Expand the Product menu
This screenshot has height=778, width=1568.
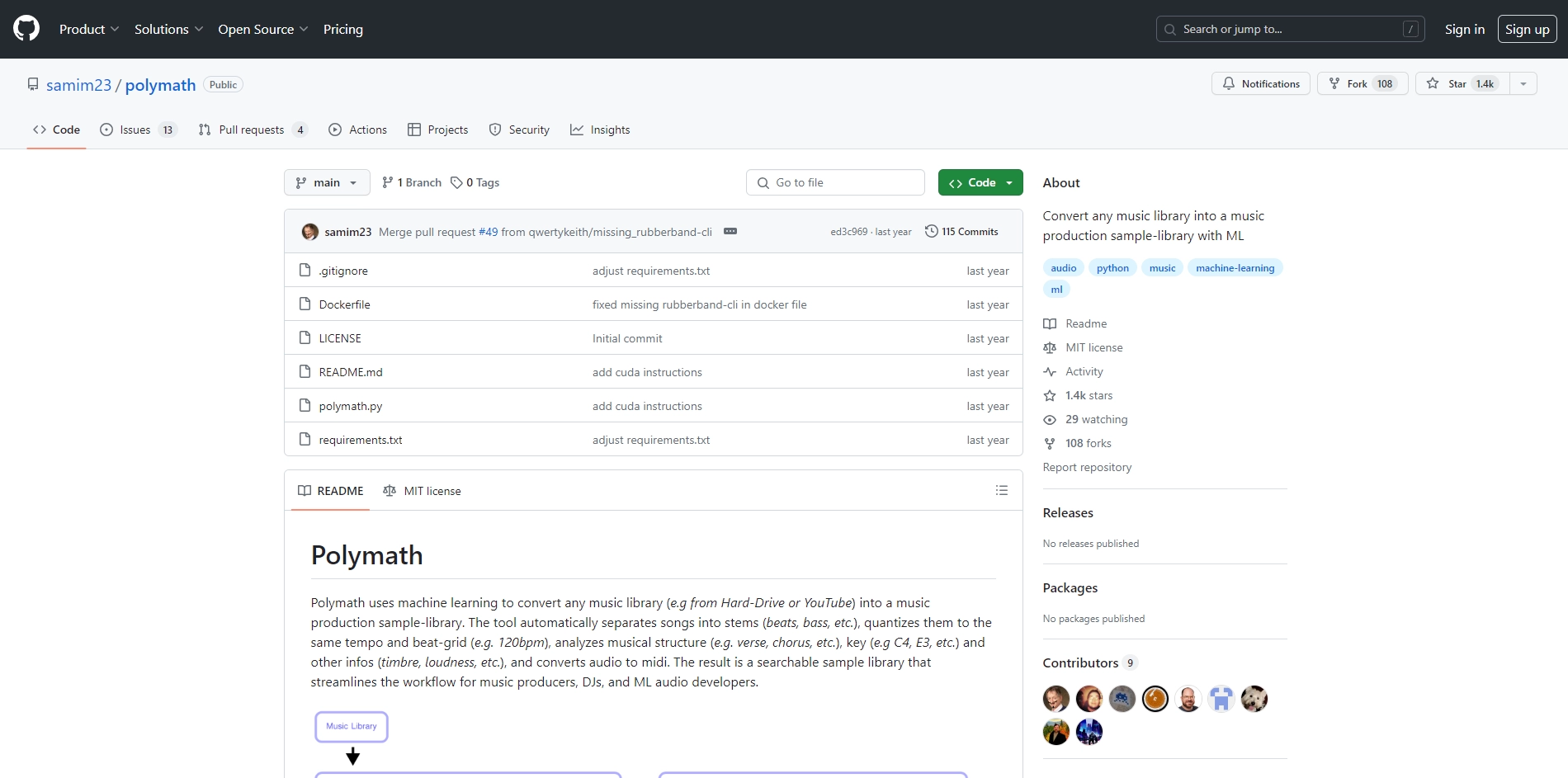[x=89, y=29]
